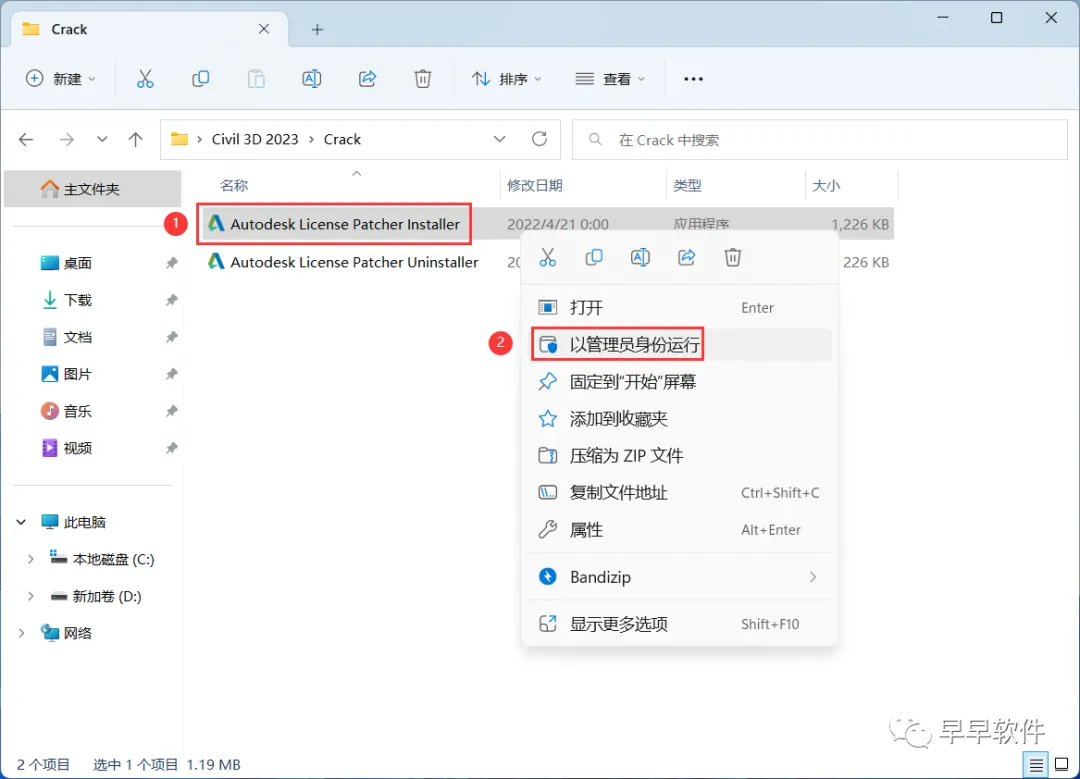
Task: Open recent locations dropdown arrow
Action: coord(102,140)
